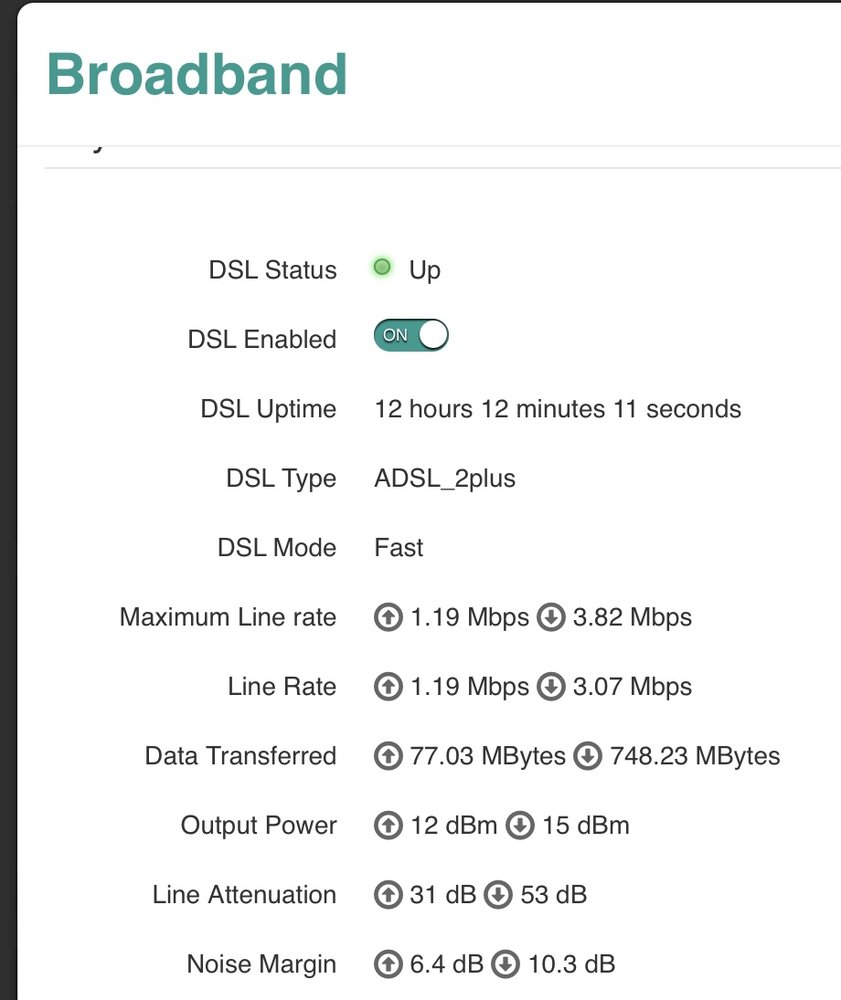Viewport: 841px width, 1000px height.
Task: Click the DSL Enabled label
Action: pos(262,340)
